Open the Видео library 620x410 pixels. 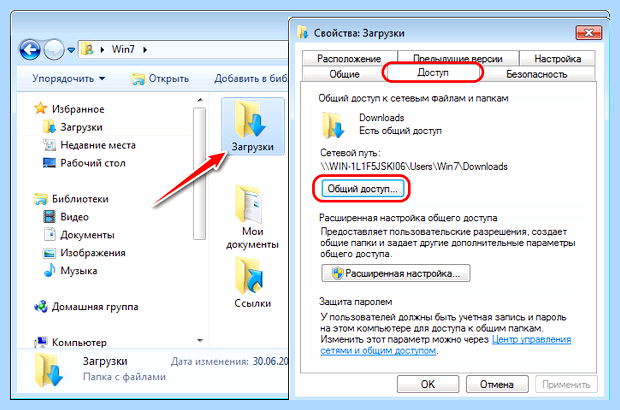[x=74, y=217]
